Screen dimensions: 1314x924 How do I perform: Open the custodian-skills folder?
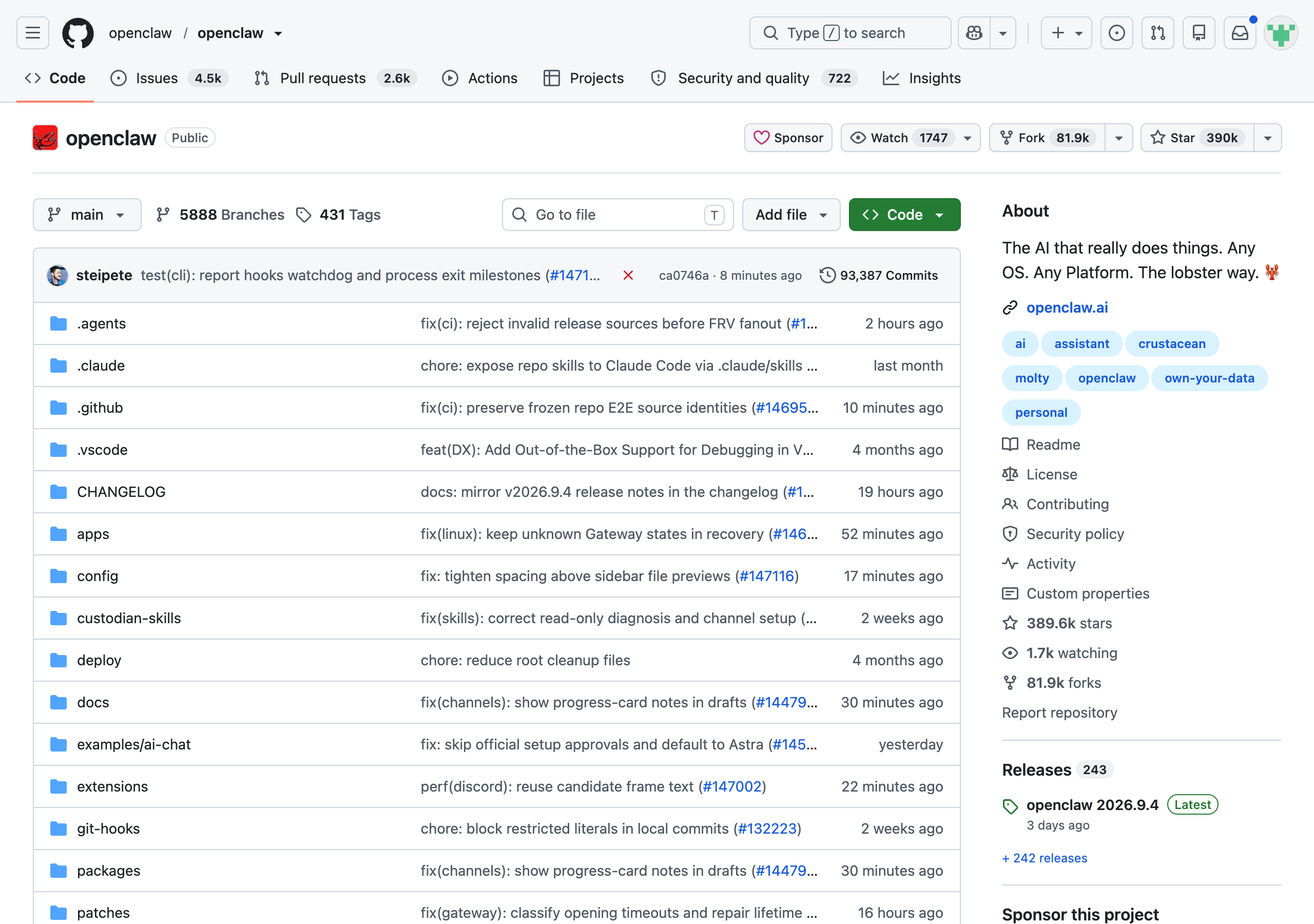[129, 618]
